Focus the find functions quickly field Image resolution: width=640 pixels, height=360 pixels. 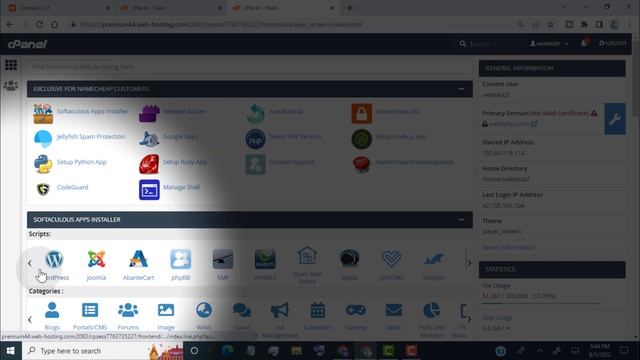point(250,67)
